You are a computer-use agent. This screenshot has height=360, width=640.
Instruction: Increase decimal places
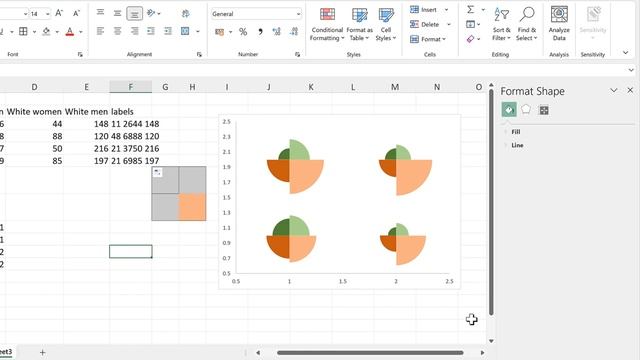click(x=276, y=32)
